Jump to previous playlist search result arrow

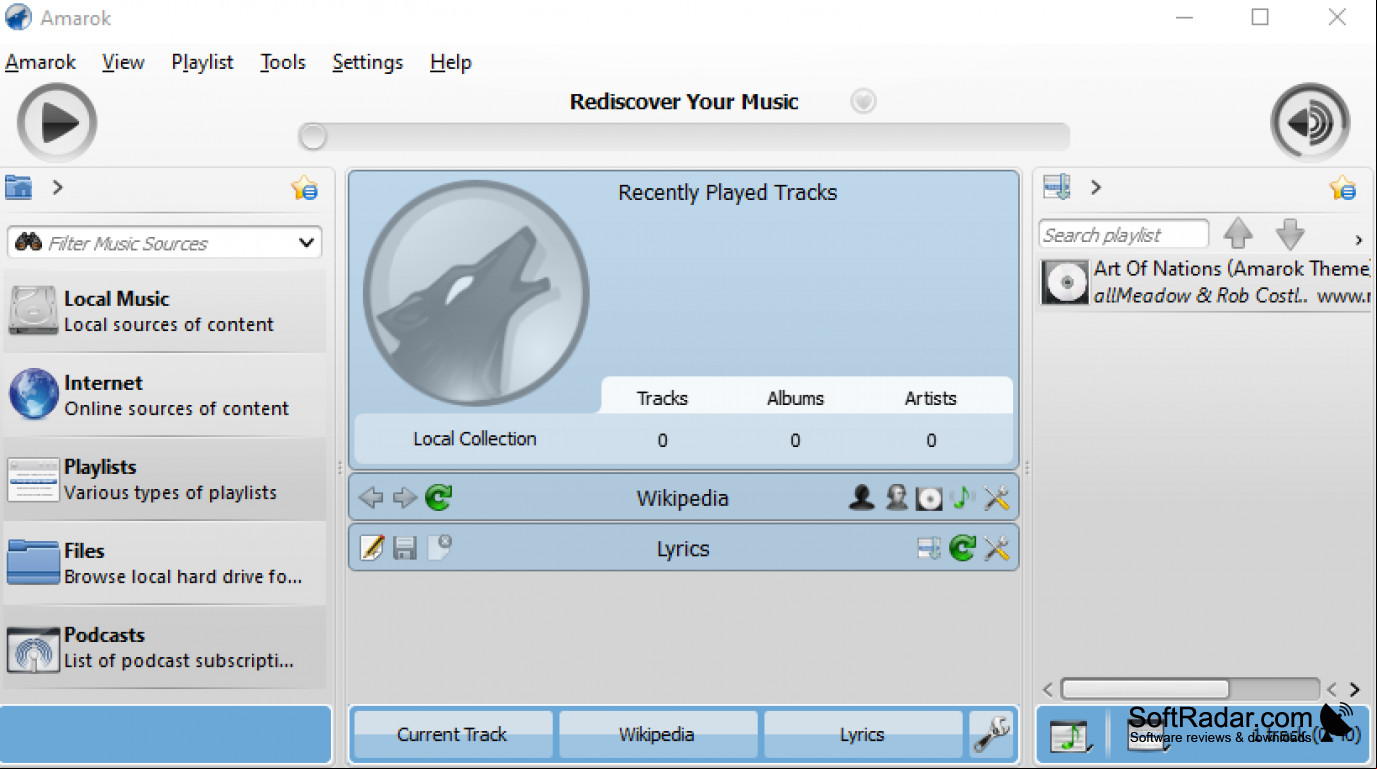pos(1238,234)
